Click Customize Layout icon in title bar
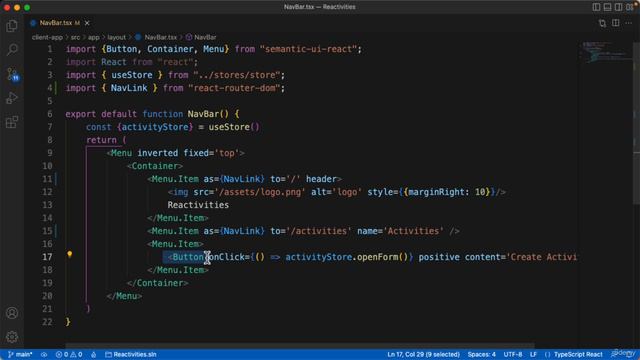This screenshot has height=360, width=640. coord(630,7)
